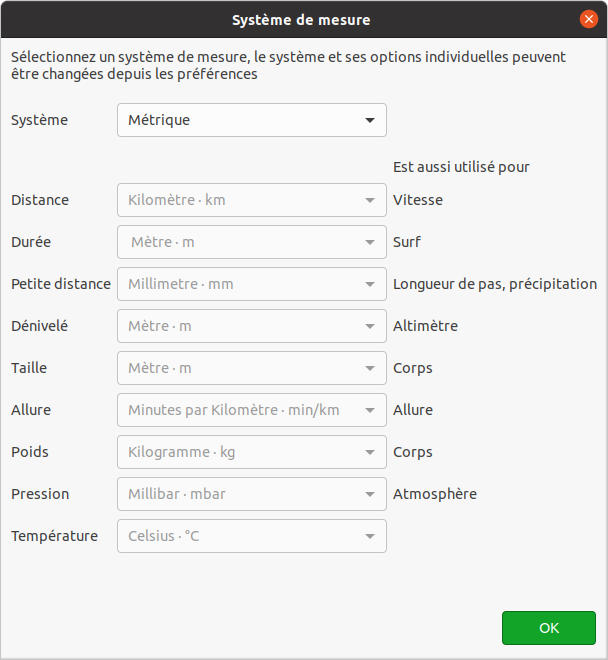Click the arrow icon on the Distance combo
Screen dimensions: 608x660
point(370,200)
